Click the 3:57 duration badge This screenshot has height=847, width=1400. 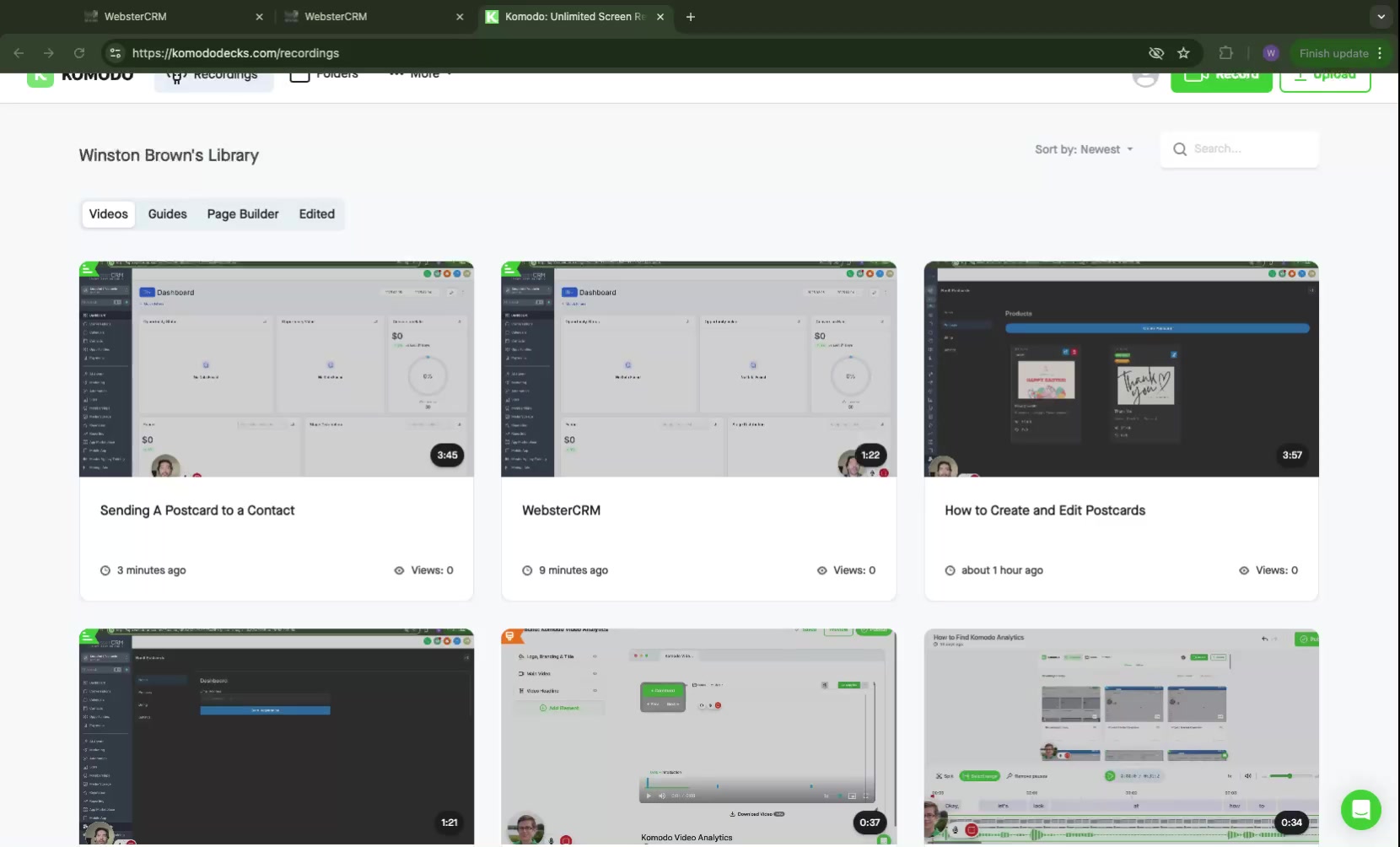pos(1292,455)
